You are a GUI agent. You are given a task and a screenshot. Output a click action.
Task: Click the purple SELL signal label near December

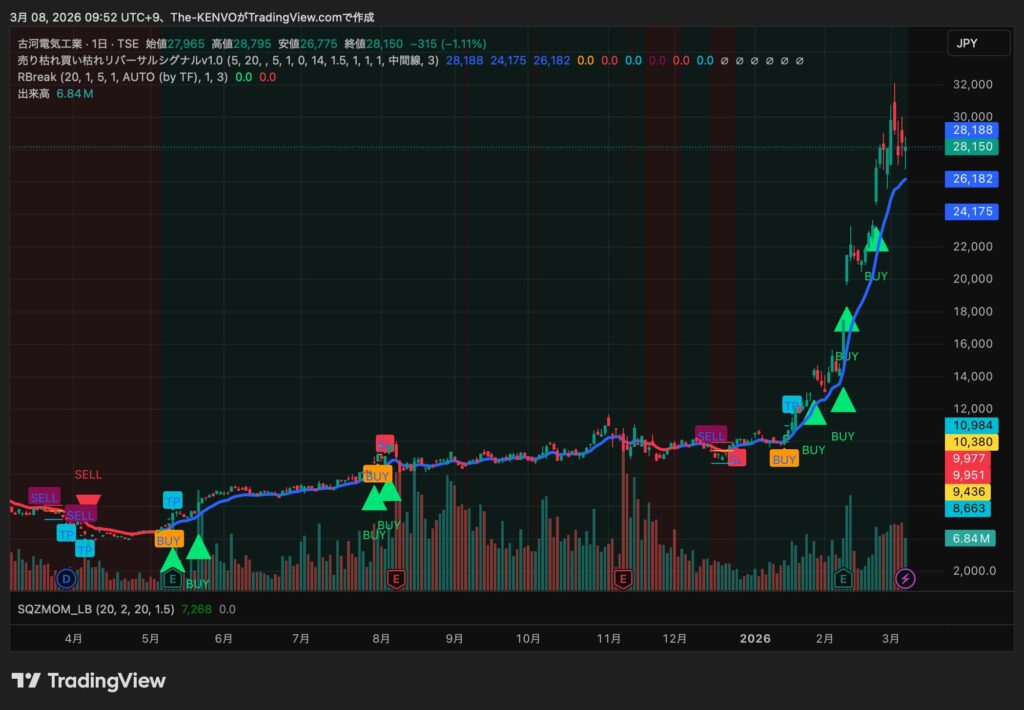pos(711,436)
